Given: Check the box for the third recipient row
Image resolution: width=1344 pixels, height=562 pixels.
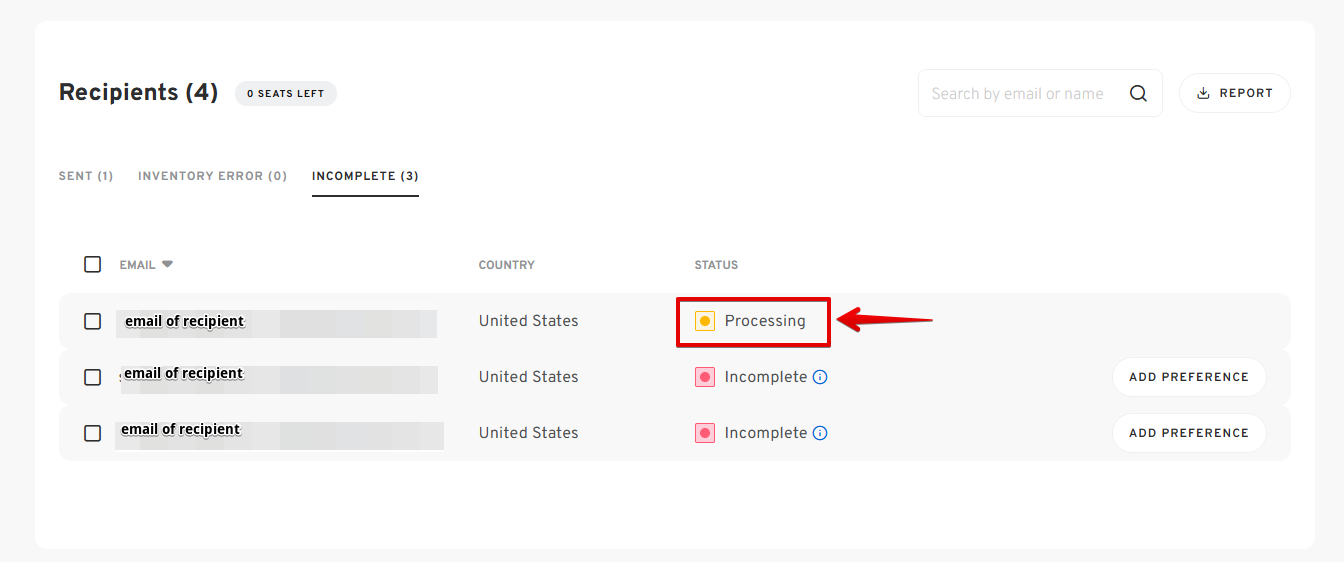Looking at the screenshot, I should [x=93, y=433].
